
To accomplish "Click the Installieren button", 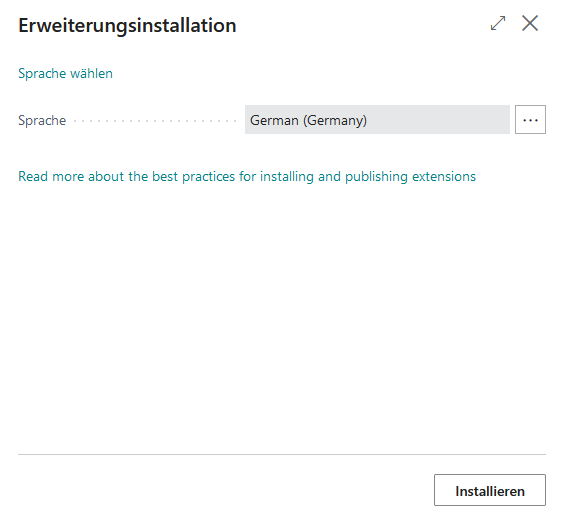I will (490, 490).
